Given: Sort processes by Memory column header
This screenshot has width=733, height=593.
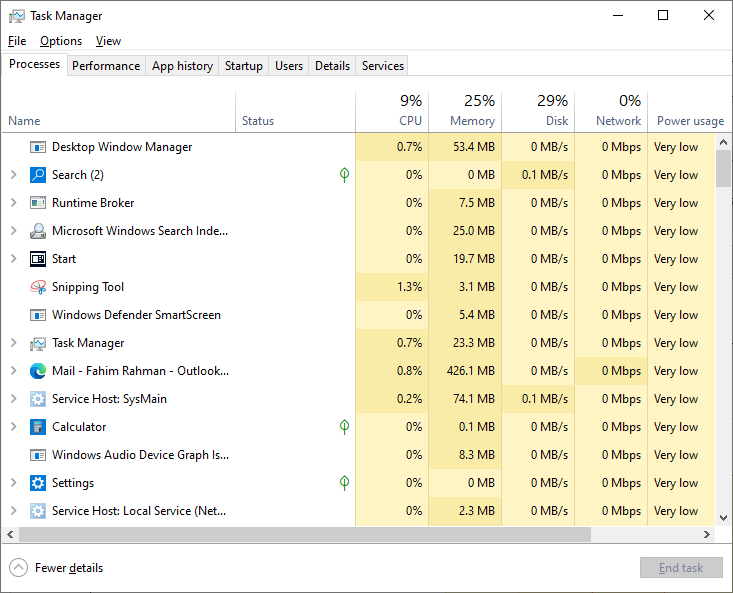Looking at the screenshot, I should coord(465,111).
